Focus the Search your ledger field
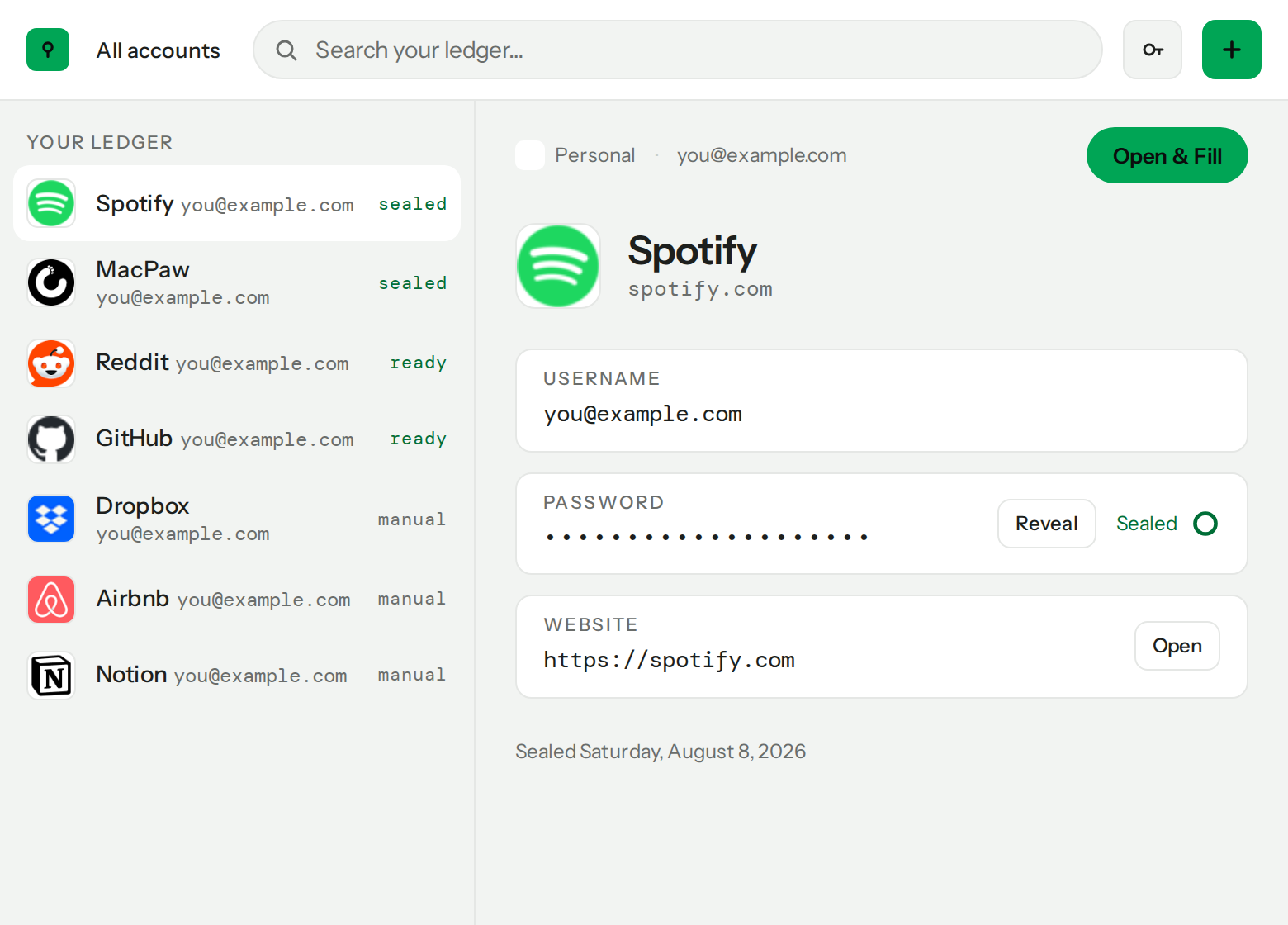The width and height of the screenshot is (1288, 925). (x=677, y=50)
